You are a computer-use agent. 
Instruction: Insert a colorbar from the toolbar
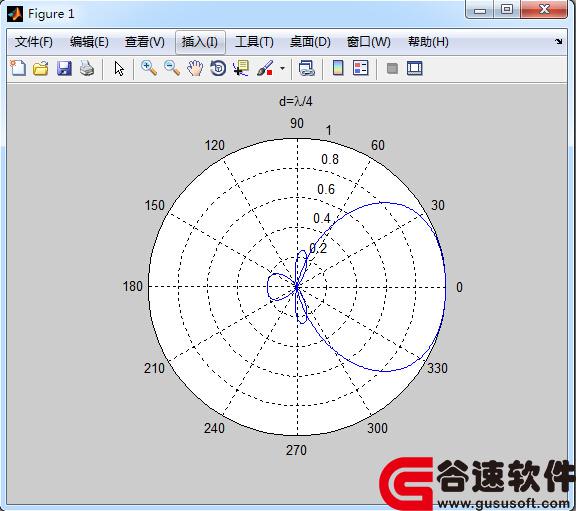(x=338, y=68)
